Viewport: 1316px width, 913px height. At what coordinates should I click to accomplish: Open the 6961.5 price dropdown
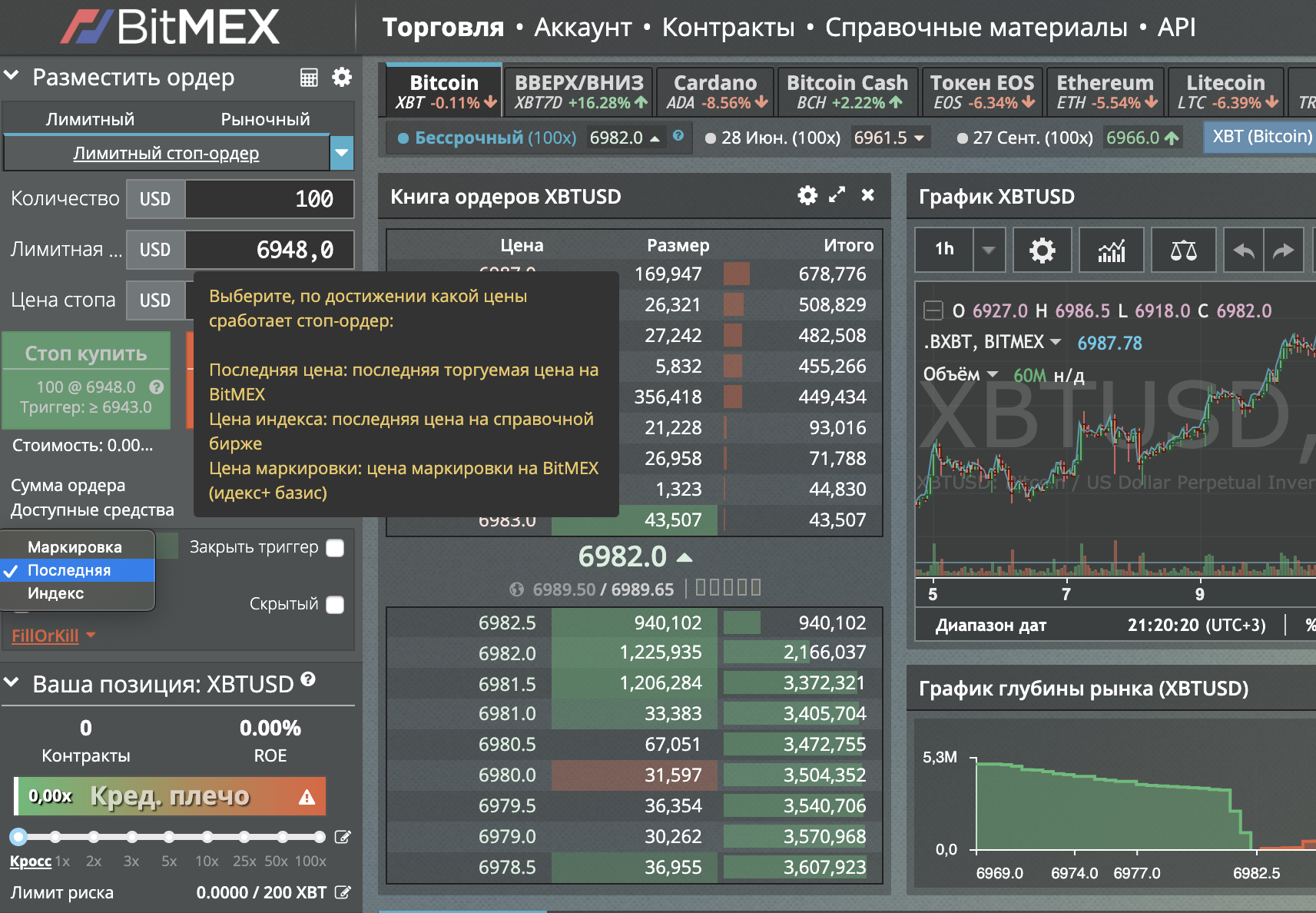[919, 138]
